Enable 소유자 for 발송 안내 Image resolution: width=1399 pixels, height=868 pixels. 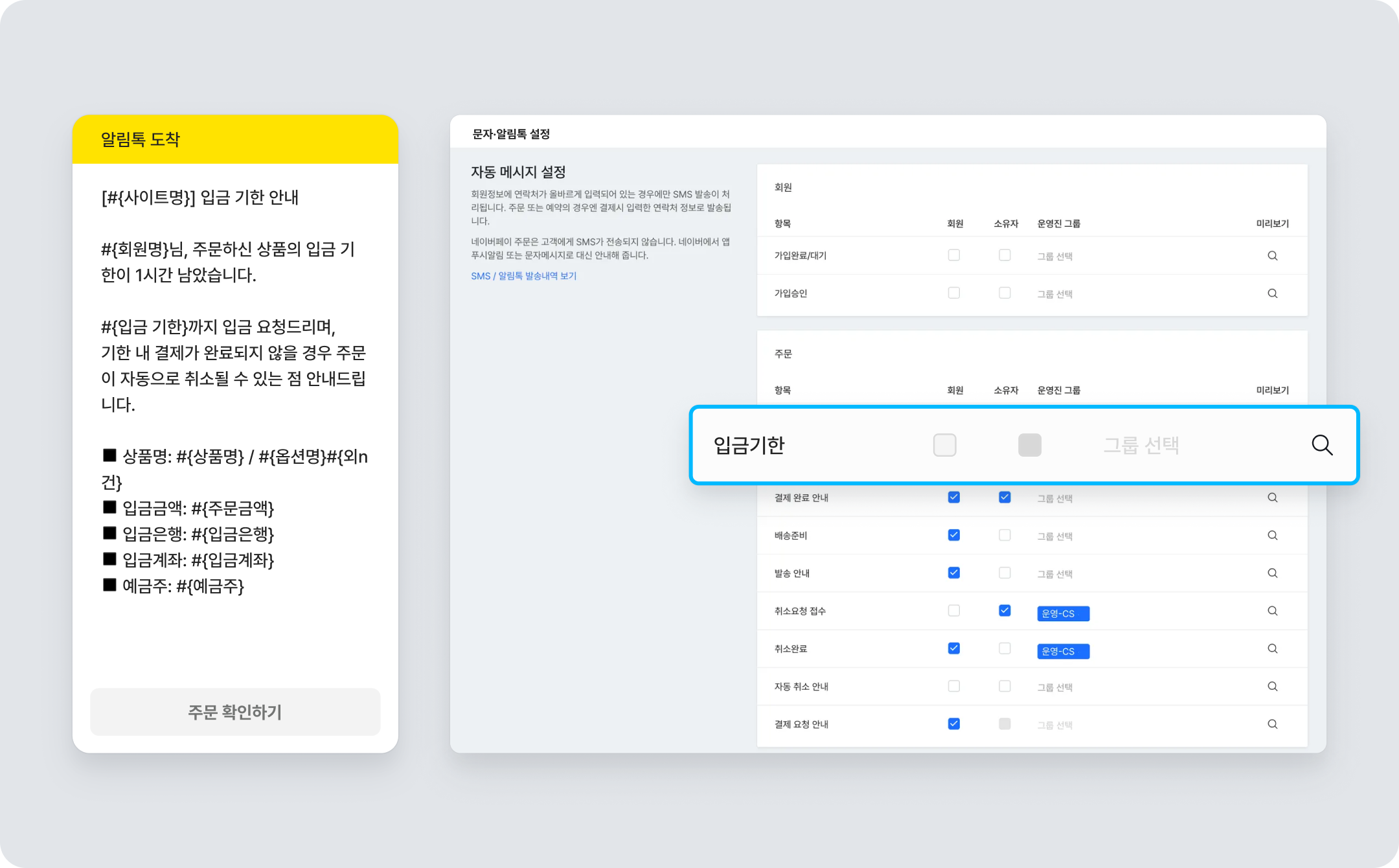pos(1005,573)
